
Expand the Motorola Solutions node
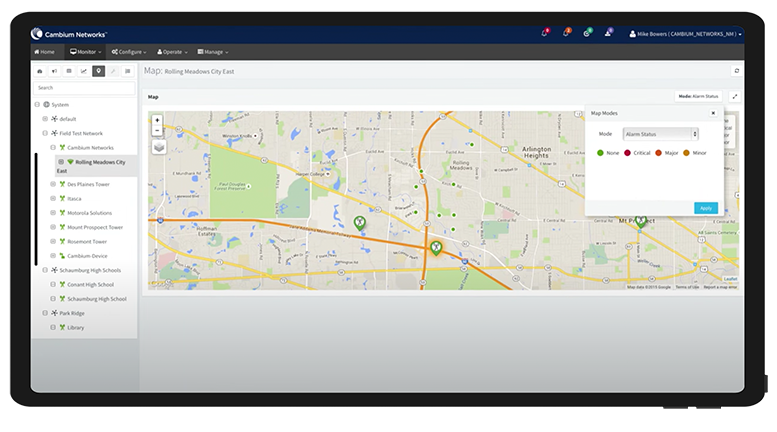coord(53,213)
